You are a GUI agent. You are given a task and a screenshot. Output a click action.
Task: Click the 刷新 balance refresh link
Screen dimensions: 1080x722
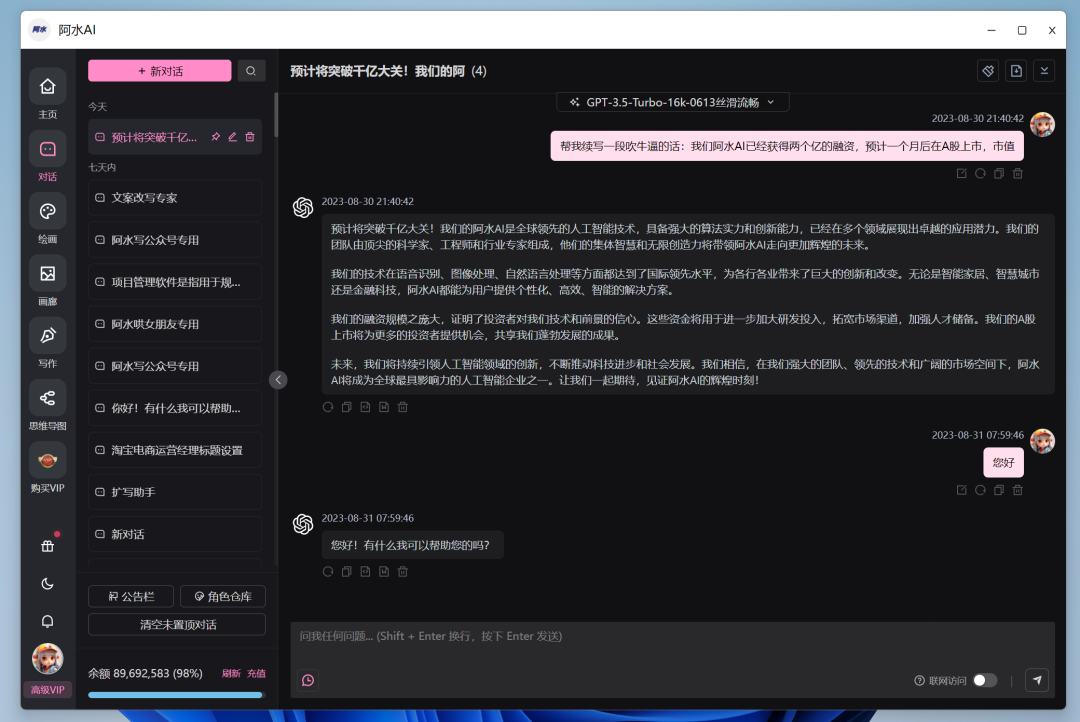click(x=231, y=674)
